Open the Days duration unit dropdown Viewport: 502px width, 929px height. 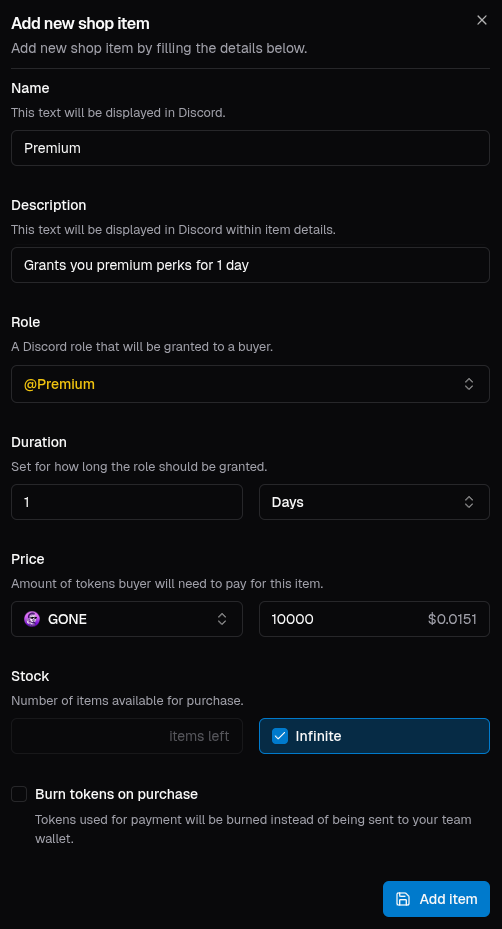pyautogui.click(x=375, y=502)
